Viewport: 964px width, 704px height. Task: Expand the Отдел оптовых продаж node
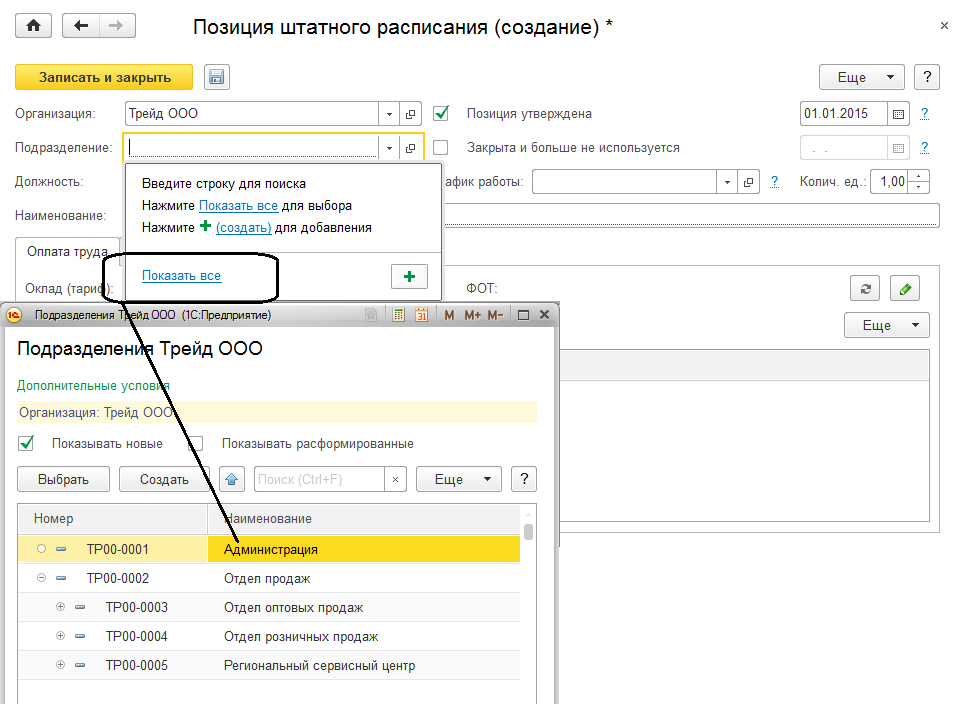[60, 607]
